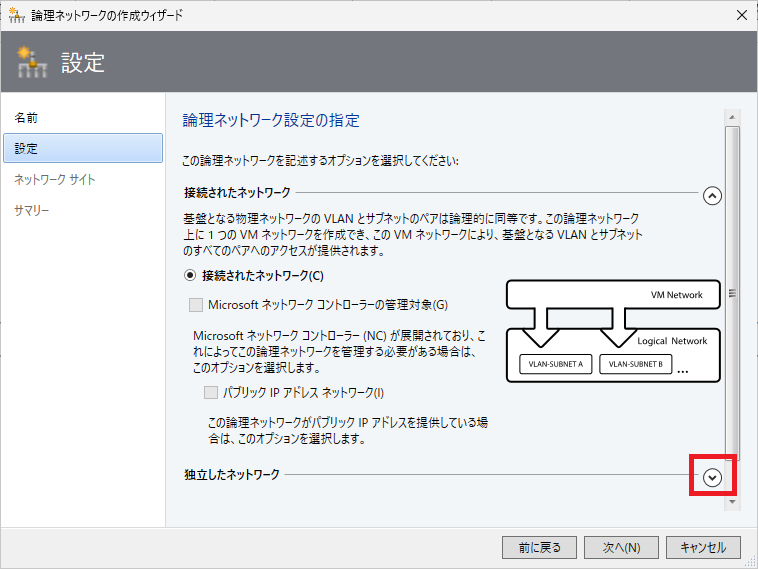
Task: Click the 接続されたネットワーク section header label
Action: [237, 192]
